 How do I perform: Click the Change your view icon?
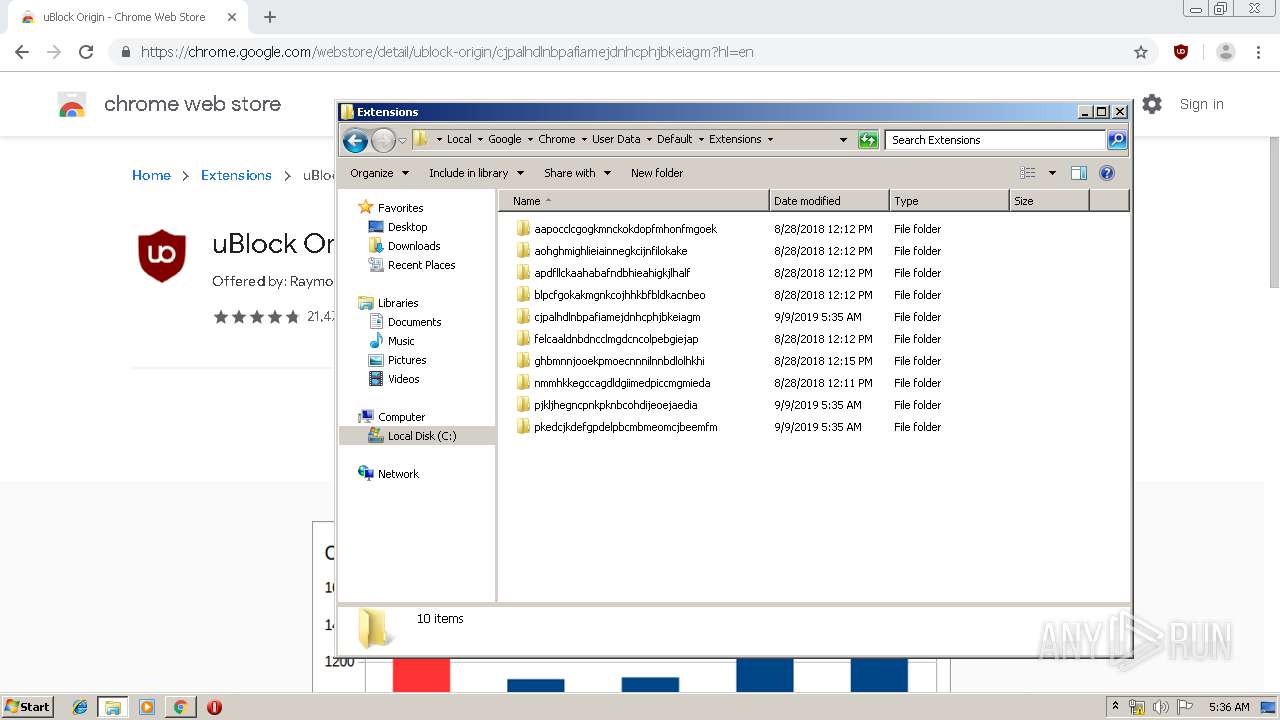click(x=1028, y=173)
